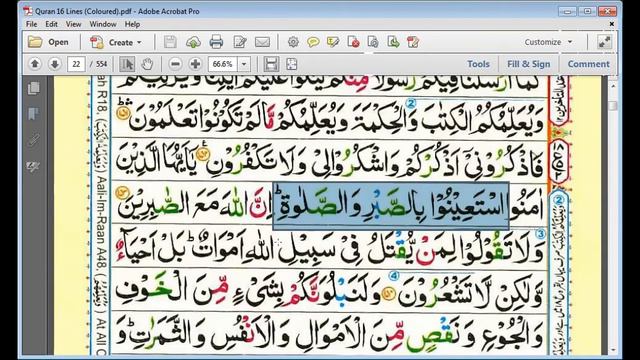Open the File menu
The height and width of the screenshot is (360, 640).
pos(31,24)
